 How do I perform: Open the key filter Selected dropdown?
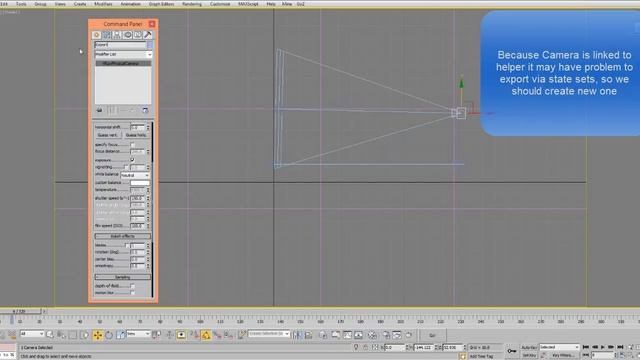(x=559, y=347)
